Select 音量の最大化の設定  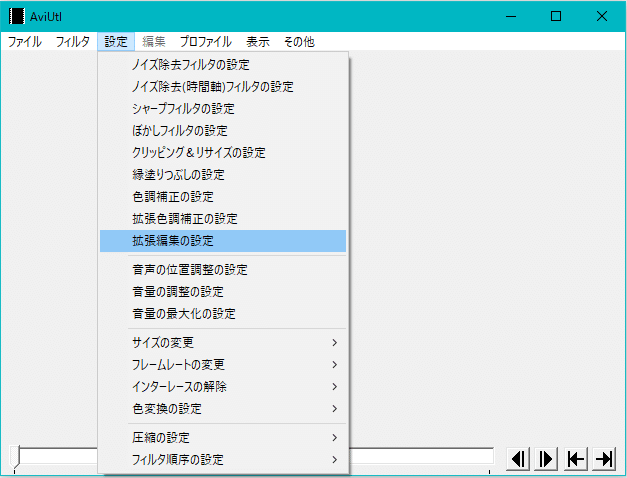(x=223, y=314)
